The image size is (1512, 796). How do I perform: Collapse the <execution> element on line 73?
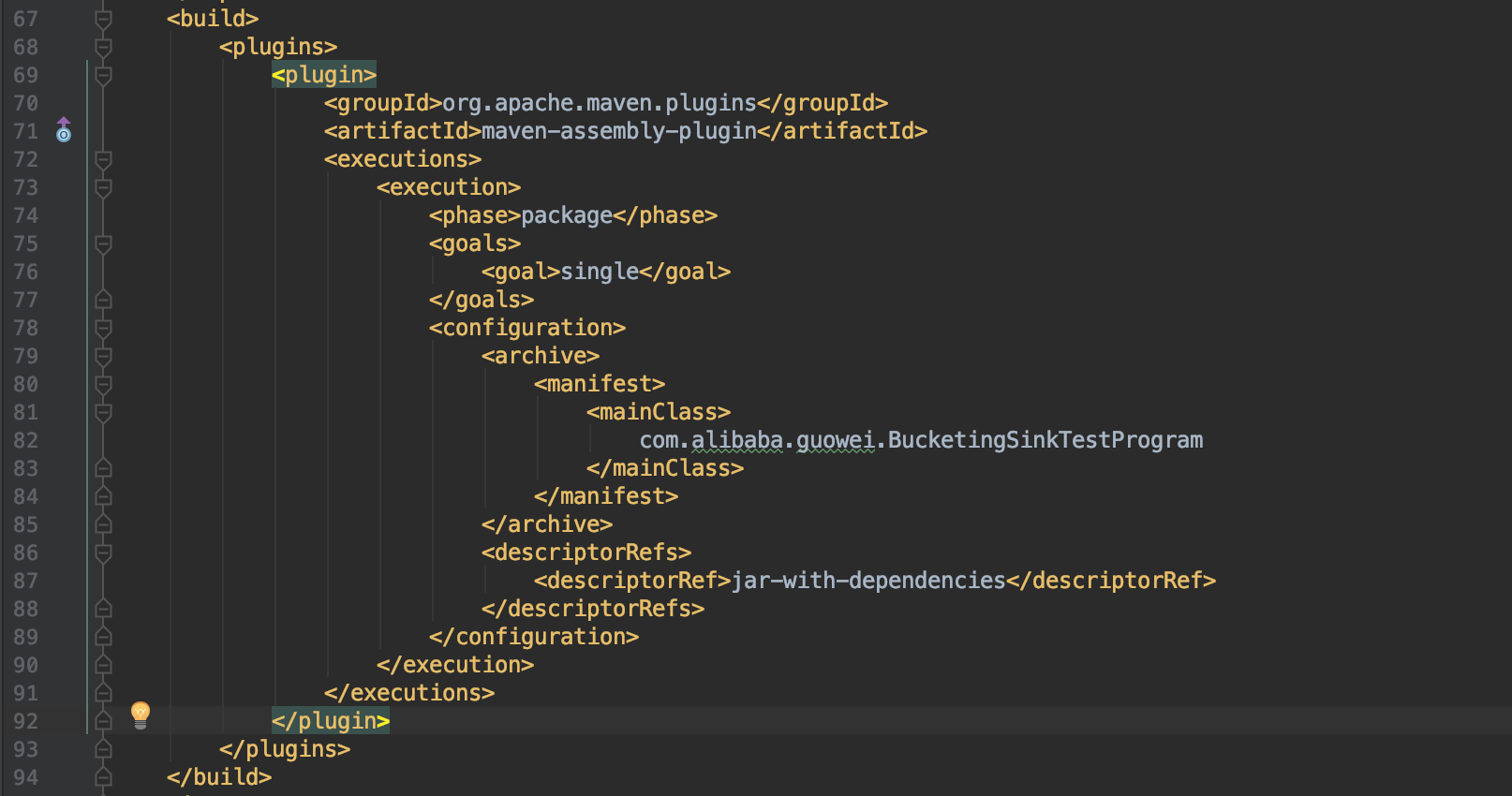click(104, 187)
